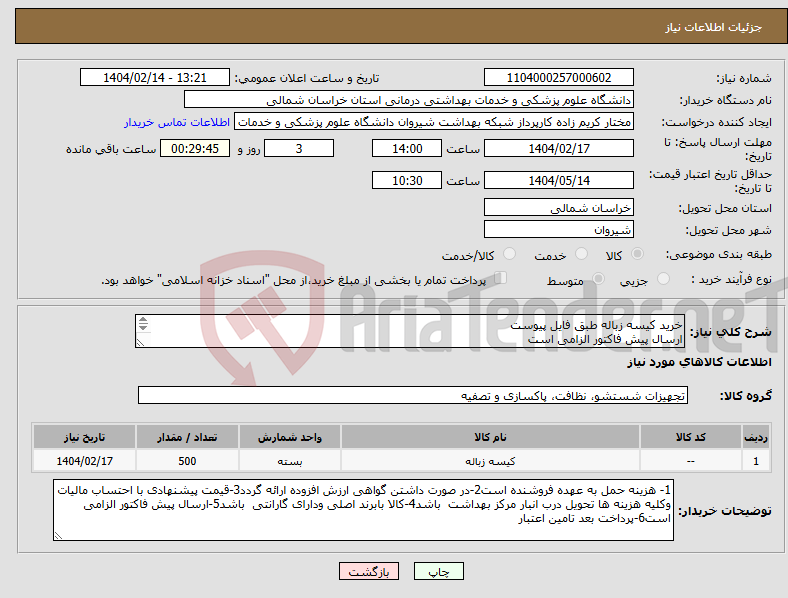The height and width of the screenshot is (598, 788).
Task: Click the general need description textarea
Action: 410,332
